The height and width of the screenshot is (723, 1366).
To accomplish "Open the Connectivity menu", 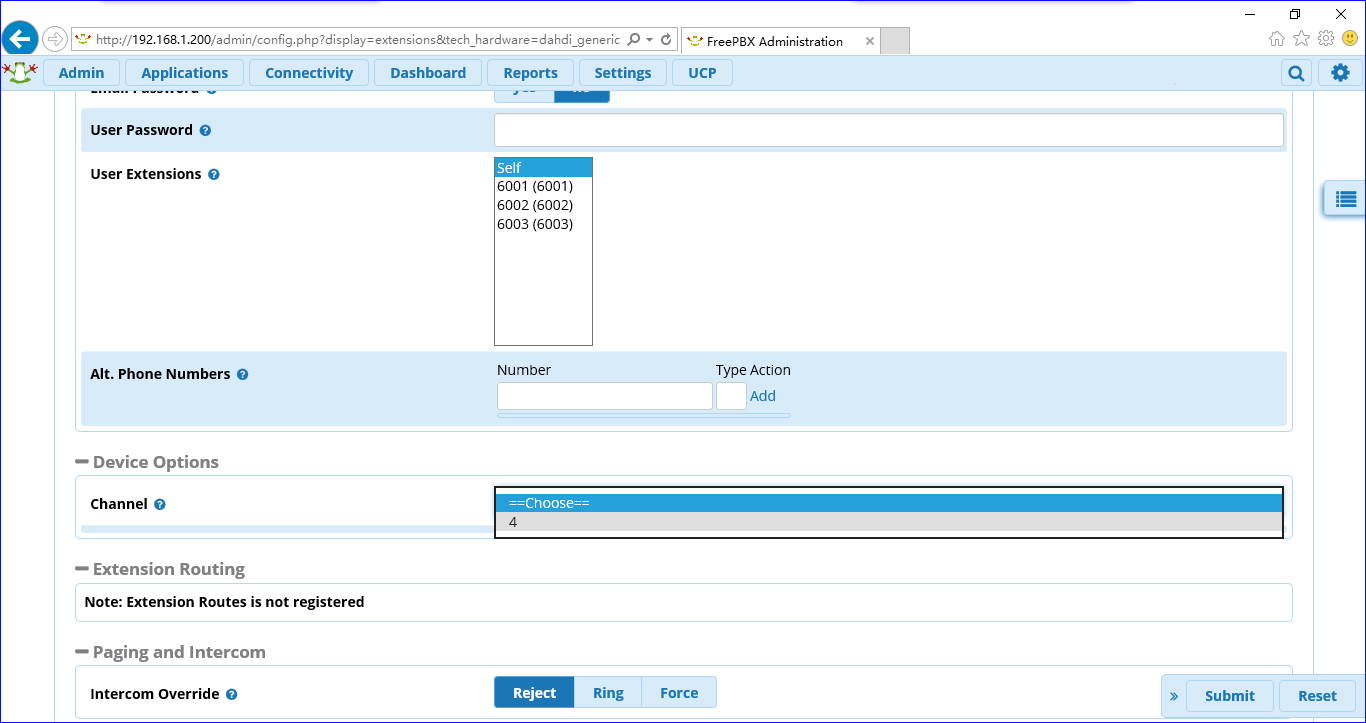I will pos(308,73).
